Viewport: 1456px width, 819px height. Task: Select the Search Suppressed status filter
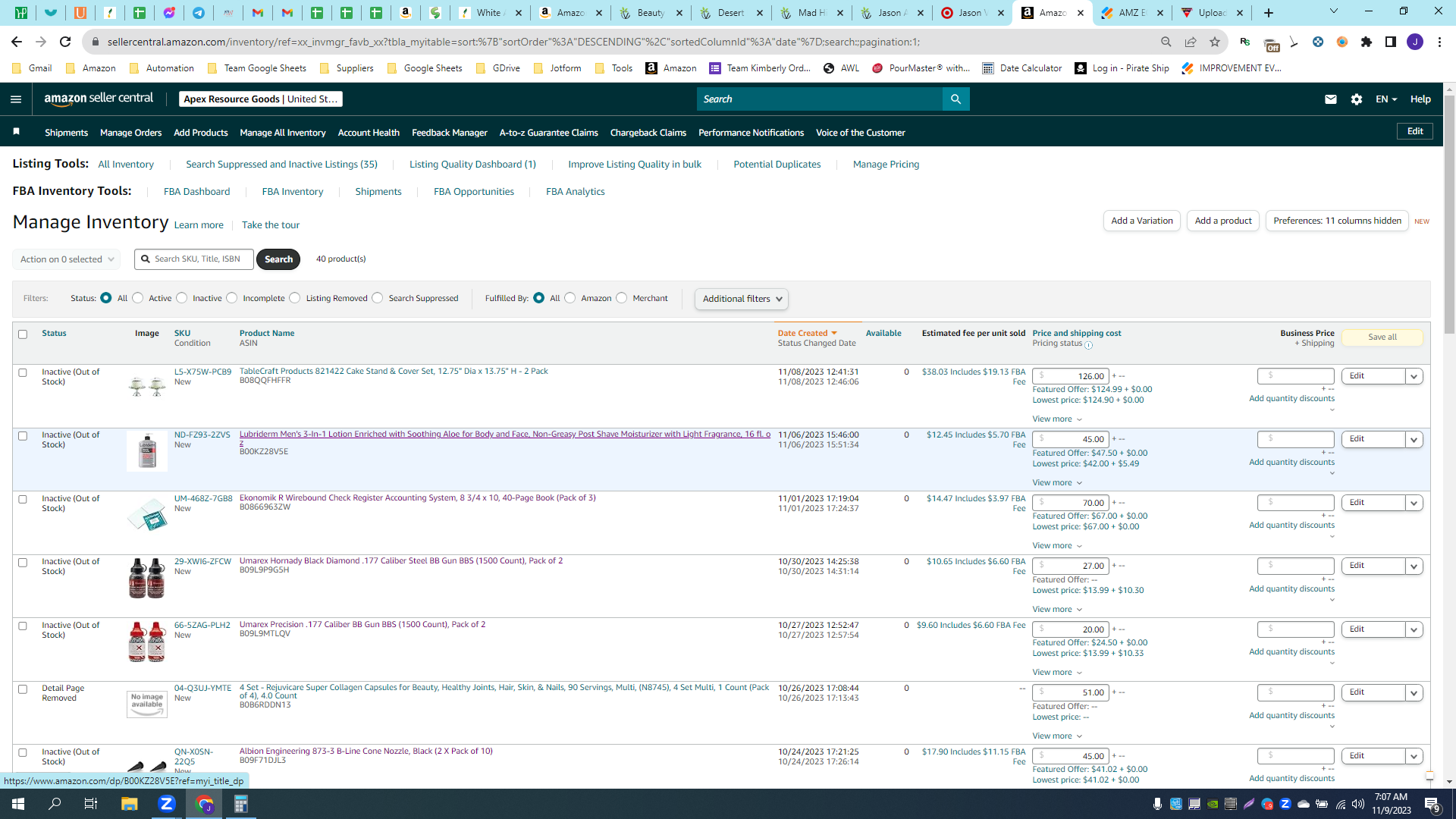pyautogui.click(x=378, y=298)
